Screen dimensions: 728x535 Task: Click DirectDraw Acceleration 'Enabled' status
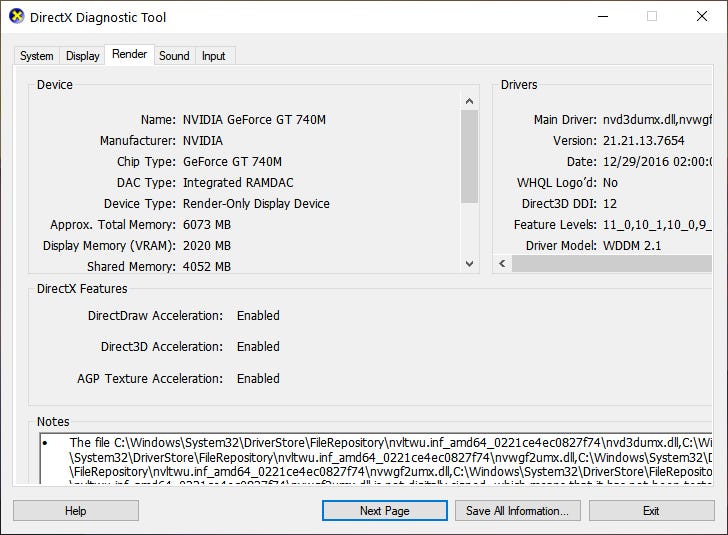[x=258, y=316]
